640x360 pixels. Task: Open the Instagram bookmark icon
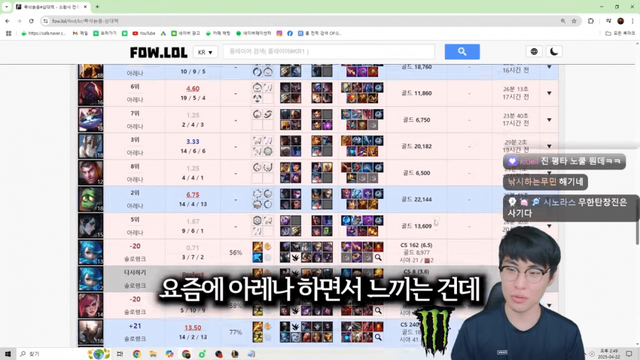(x=279, y=33)
